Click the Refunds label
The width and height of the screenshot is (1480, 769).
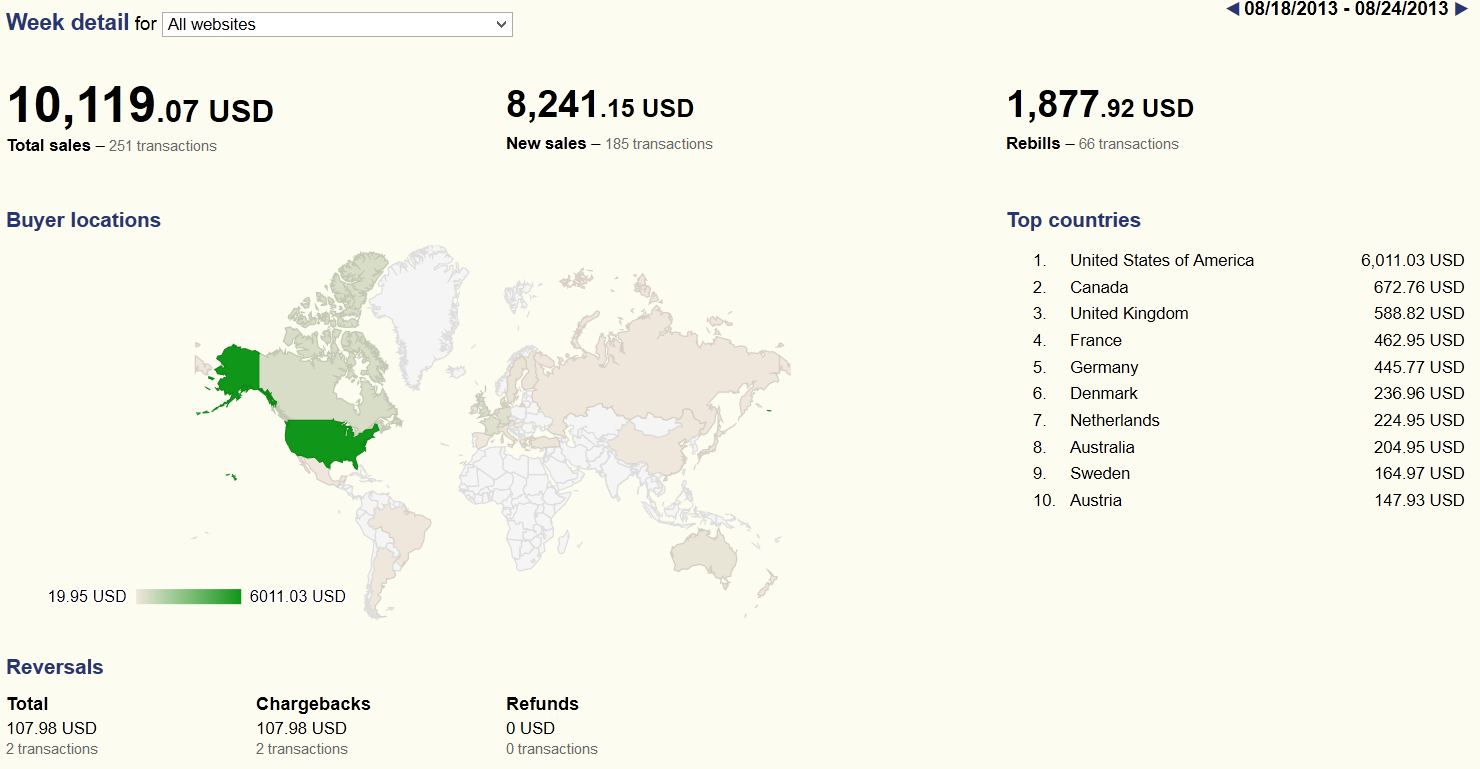pyautogui.click(x=542, y=704)
